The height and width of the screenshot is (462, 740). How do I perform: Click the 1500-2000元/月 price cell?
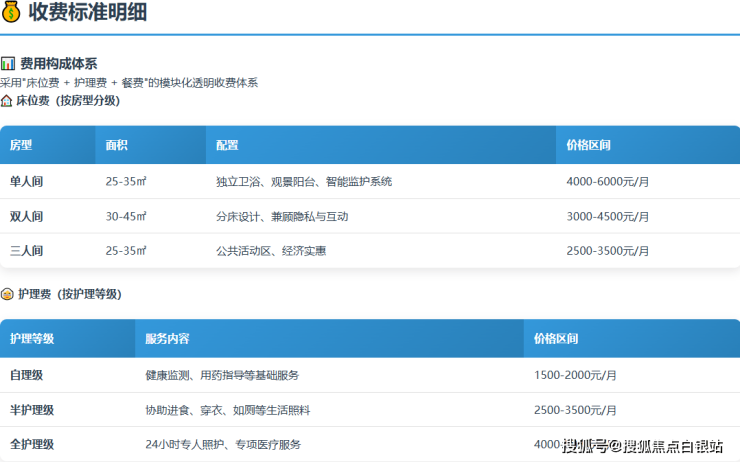point(575,375)
